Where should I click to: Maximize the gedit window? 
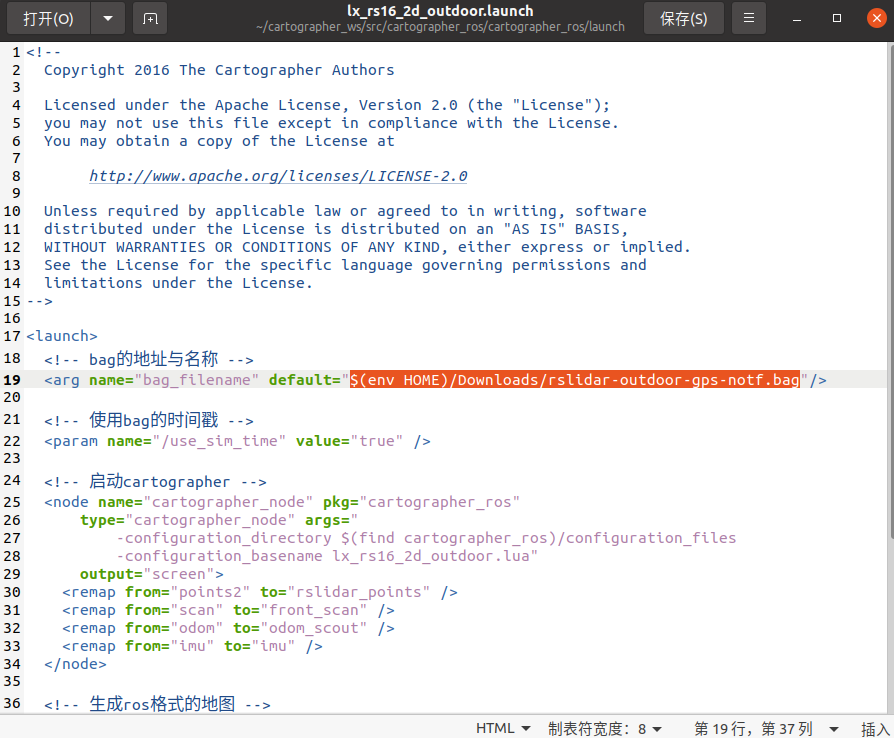tap(837, 19)
